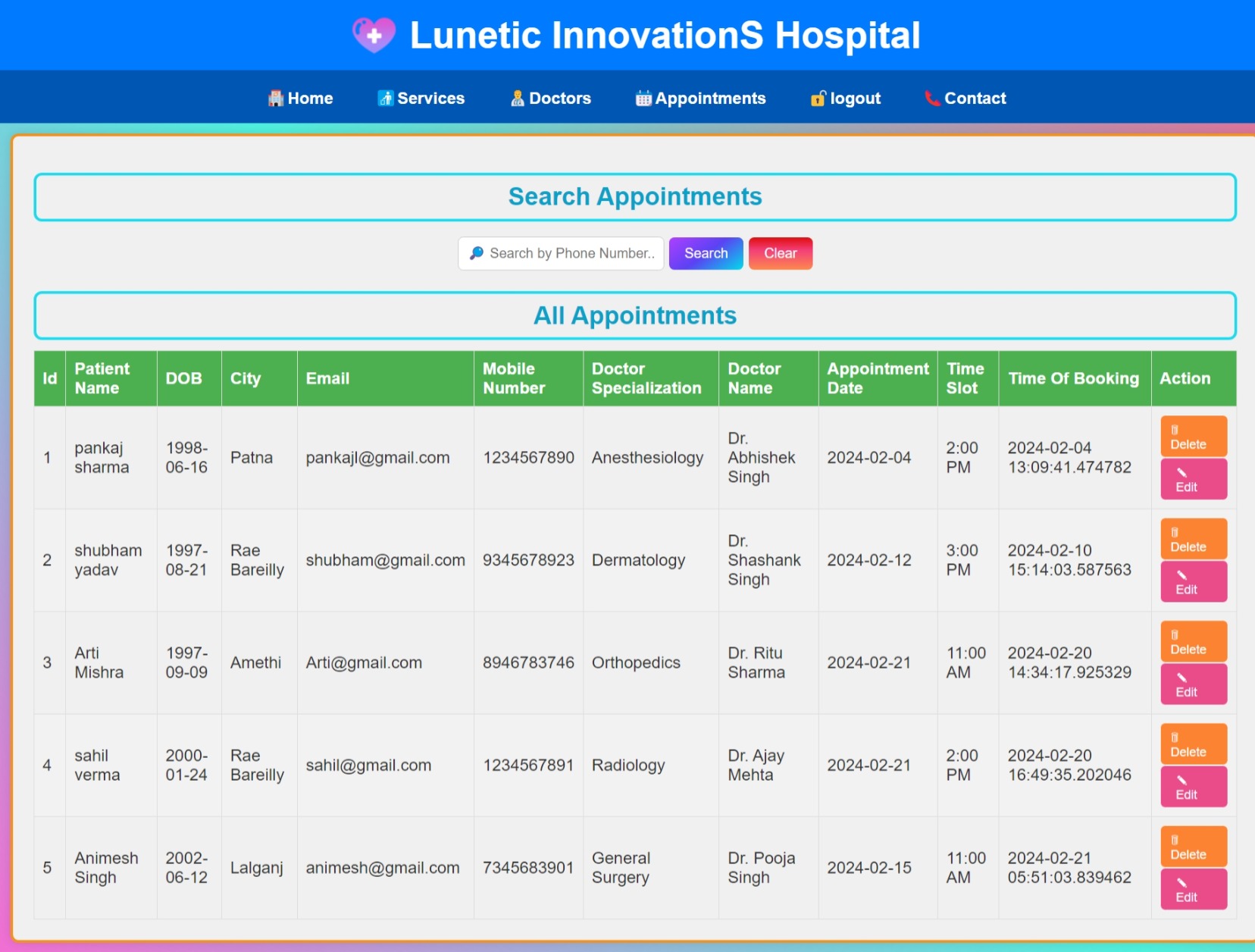Click the calendar icon beside Appointments
The image size is (1255, 952).
pyautogui.click(x=643, y=99)
